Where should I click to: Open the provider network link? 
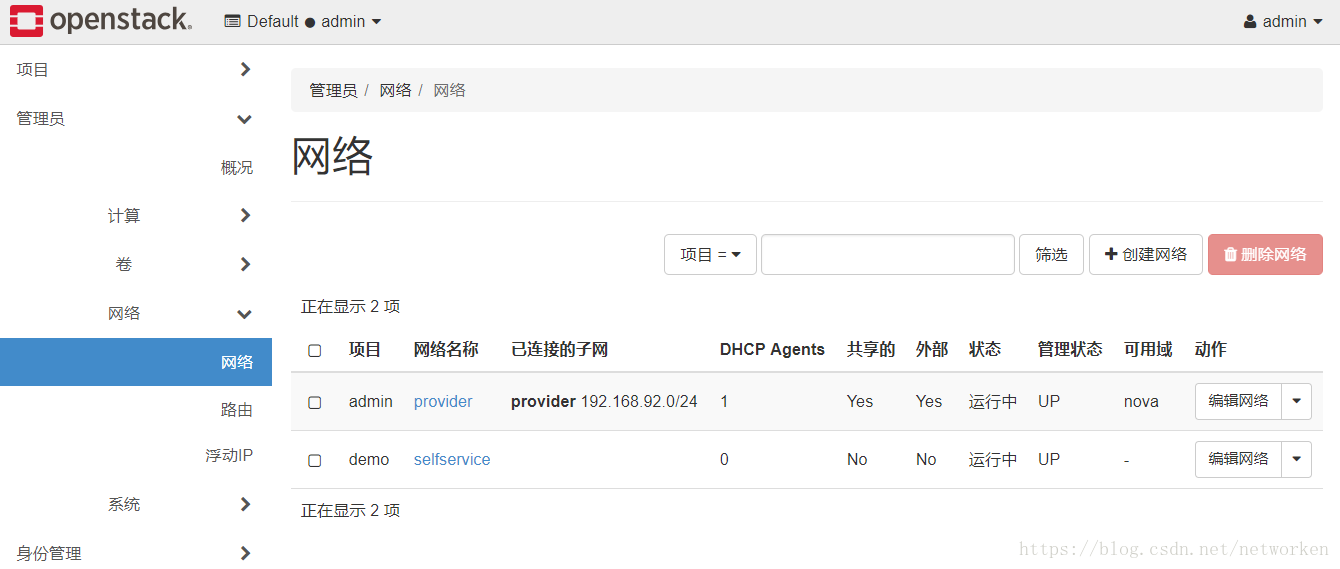[443, 402]
